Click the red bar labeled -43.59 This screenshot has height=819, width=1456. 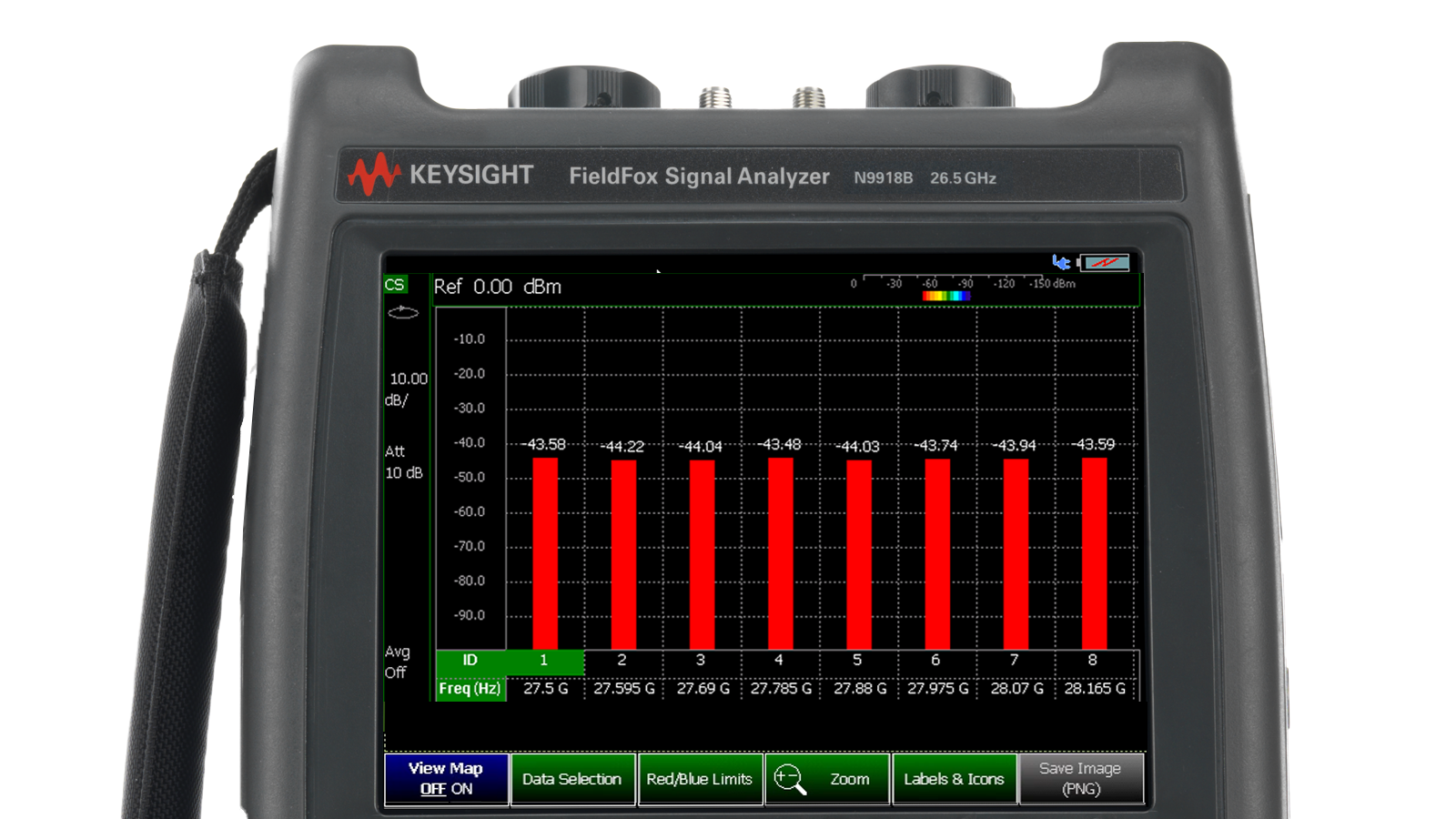point(1094,553)
